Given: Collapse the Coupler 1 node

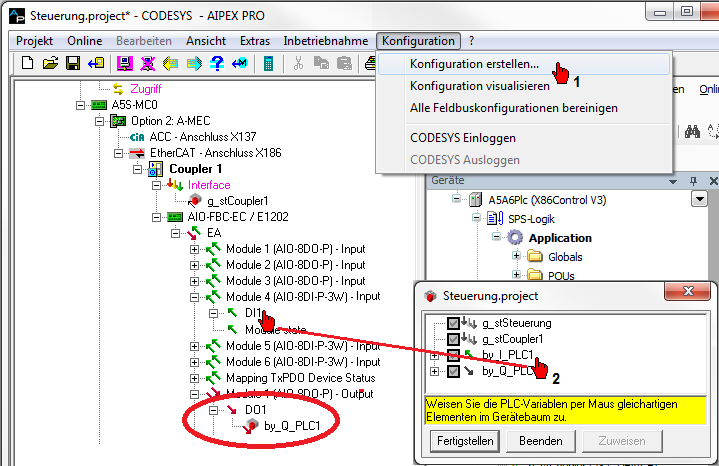Looking at the screenshot, I should coord(137,169).
